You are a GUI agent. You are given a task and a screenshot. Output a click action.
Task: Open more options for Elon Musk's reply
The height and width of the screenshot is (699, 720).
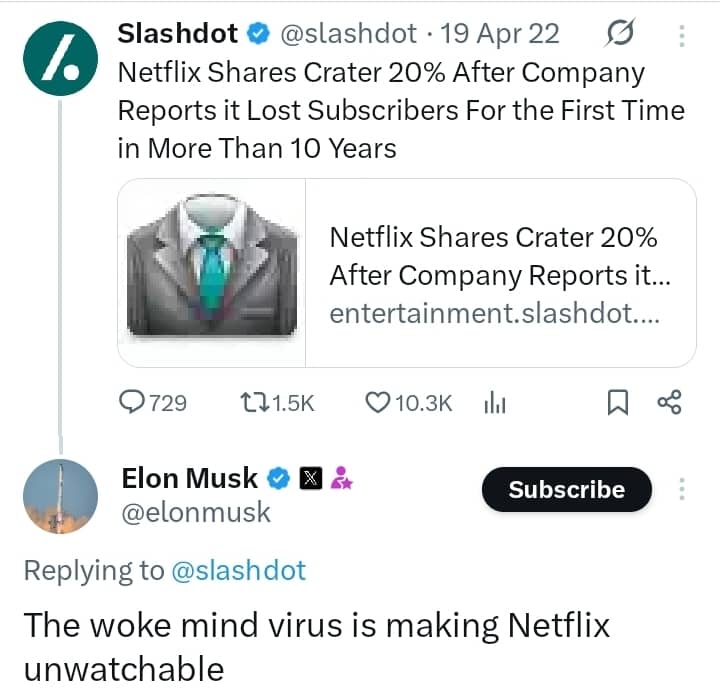tap(683, 490)
